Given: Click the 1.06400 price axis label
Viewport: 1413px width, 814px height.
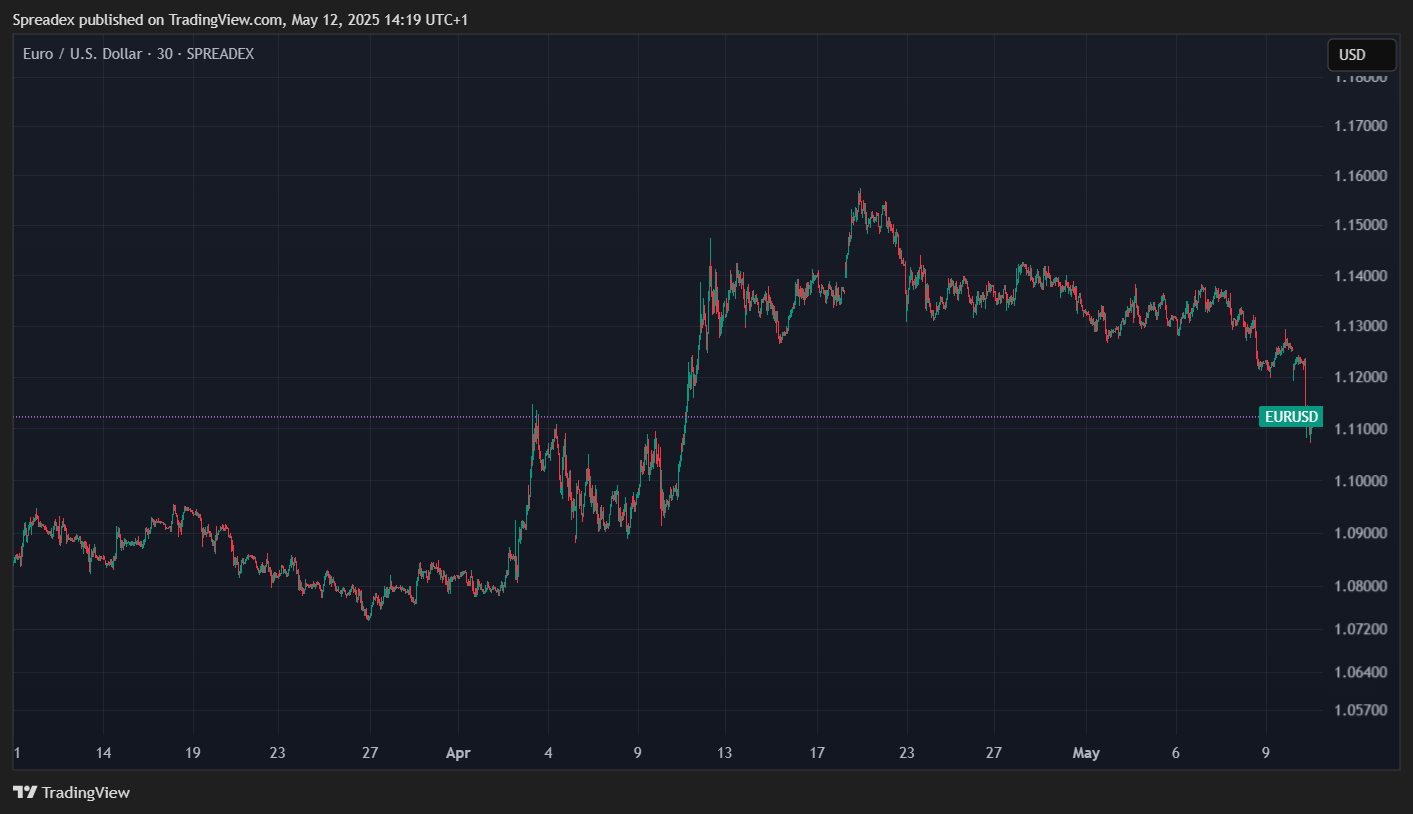Looking at the screenshot, I should click(x=1360, y=672).
